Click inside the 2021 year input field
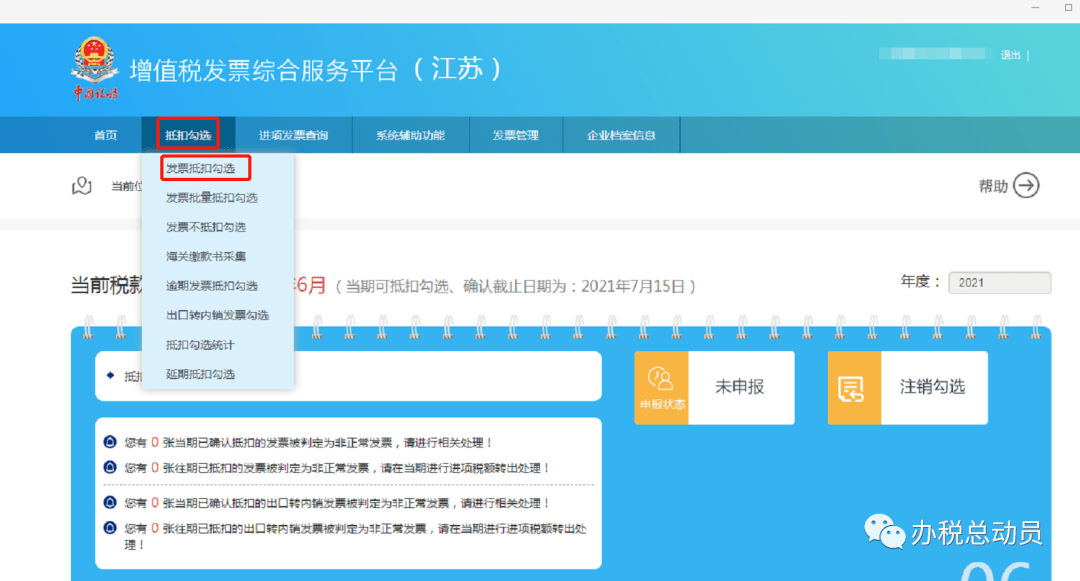This screenshot has height=581, width=1080. pos(999,282)
